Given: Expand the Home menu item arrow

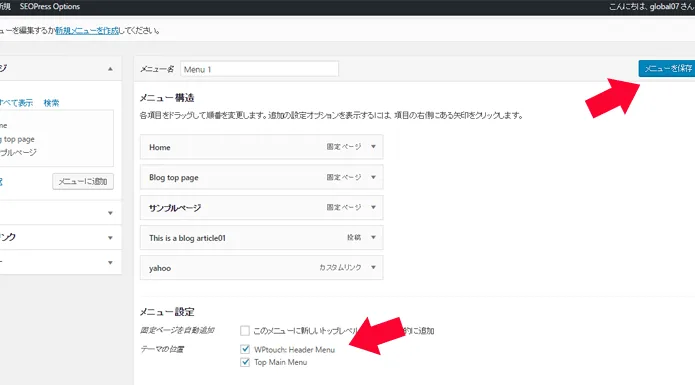Looking at the screenshot, I should [373, 147].
